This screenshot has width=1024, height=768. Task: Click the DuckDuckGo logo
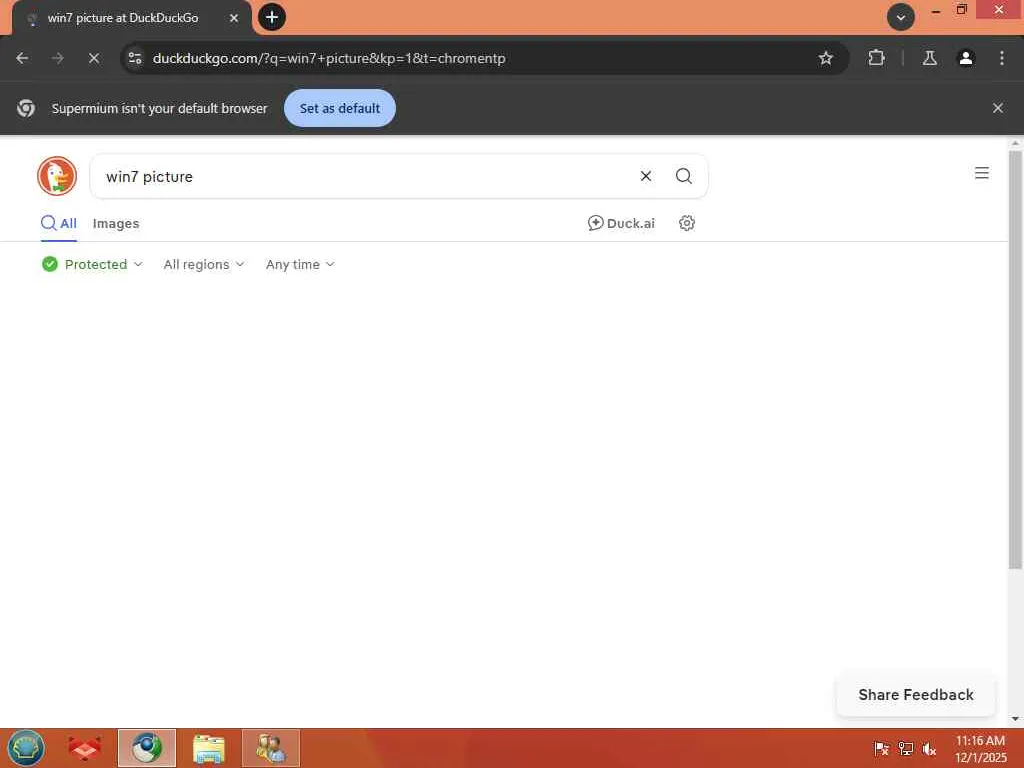(57, 176)
